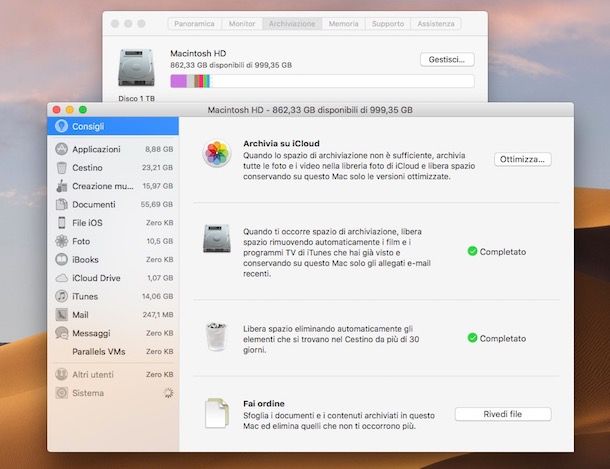
Task: Open the Panoramica tab in back window
Action: pyautogui.click(x=194, y=24)
